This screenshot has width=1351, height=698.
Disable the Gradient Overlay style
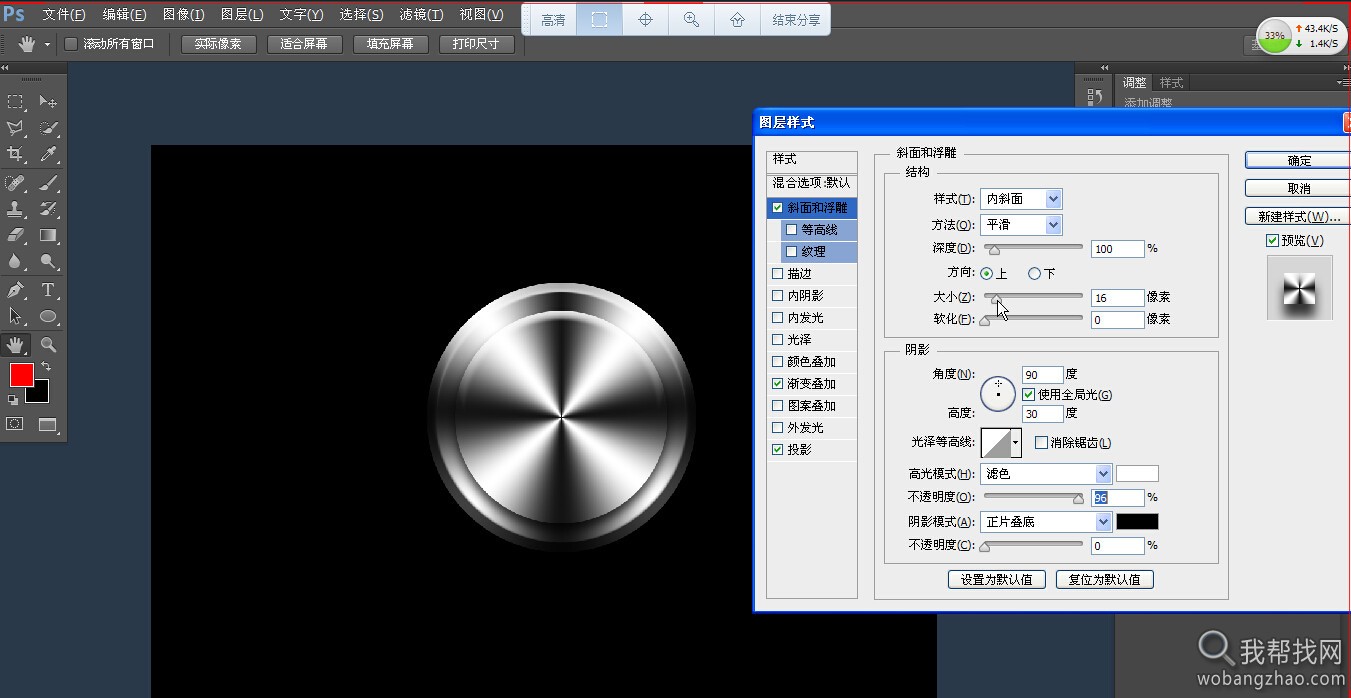(778, 384)
